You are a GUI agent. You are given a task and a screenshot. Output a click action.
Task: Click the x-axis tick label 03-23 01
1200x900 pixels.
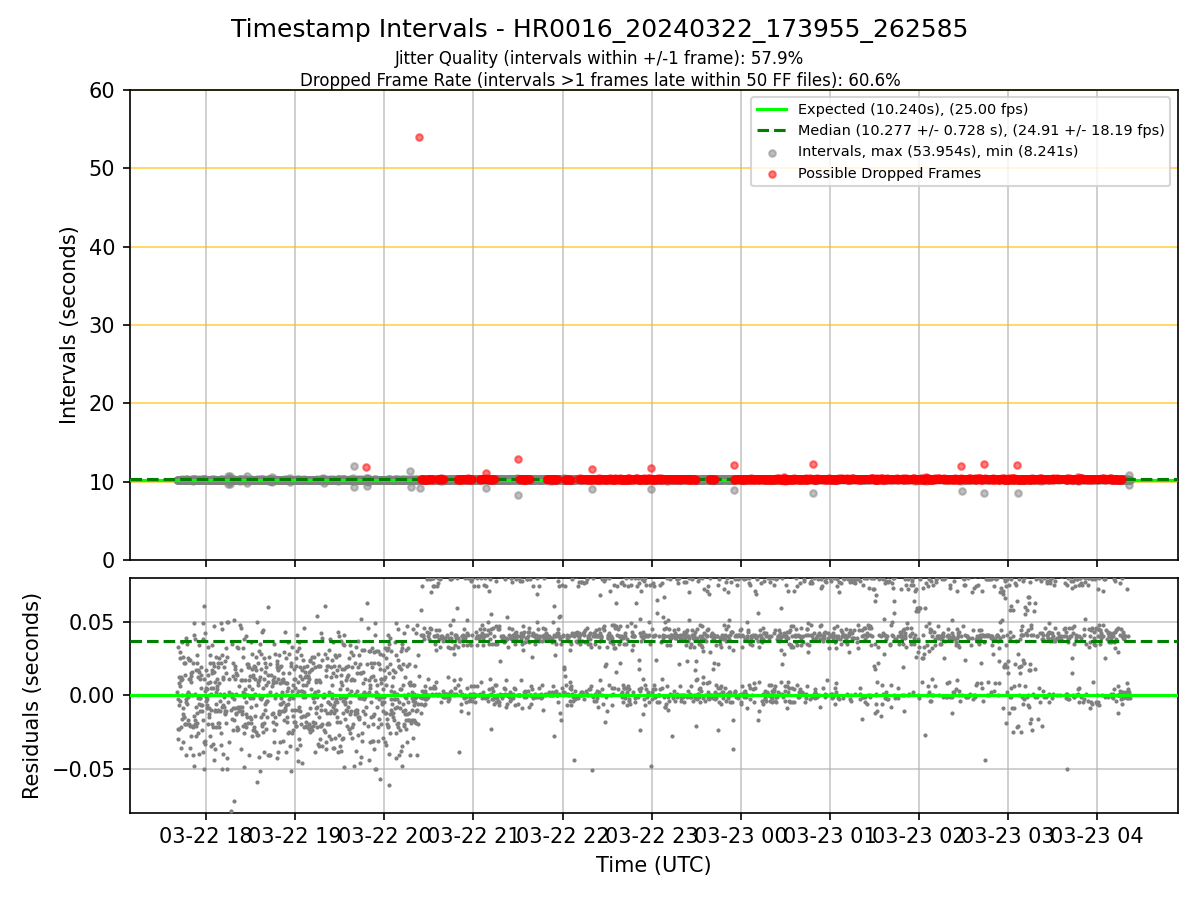click(829, 836)
